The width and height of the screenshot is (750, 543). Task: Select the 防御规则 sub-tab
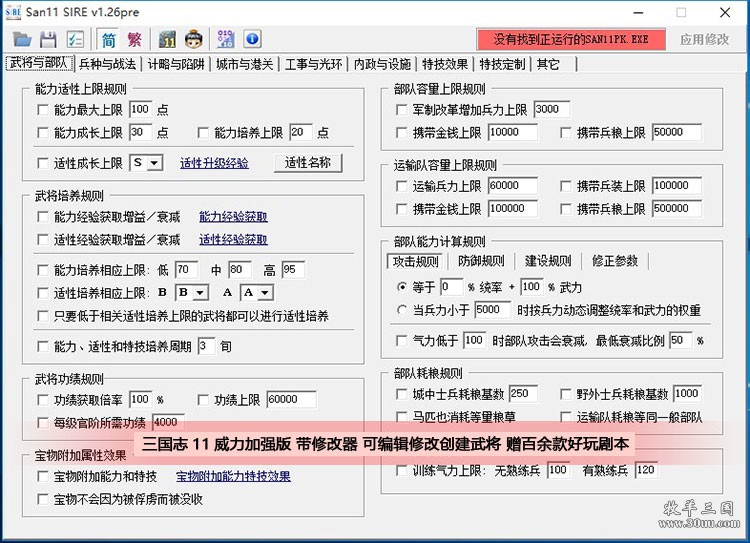point(481,261)
